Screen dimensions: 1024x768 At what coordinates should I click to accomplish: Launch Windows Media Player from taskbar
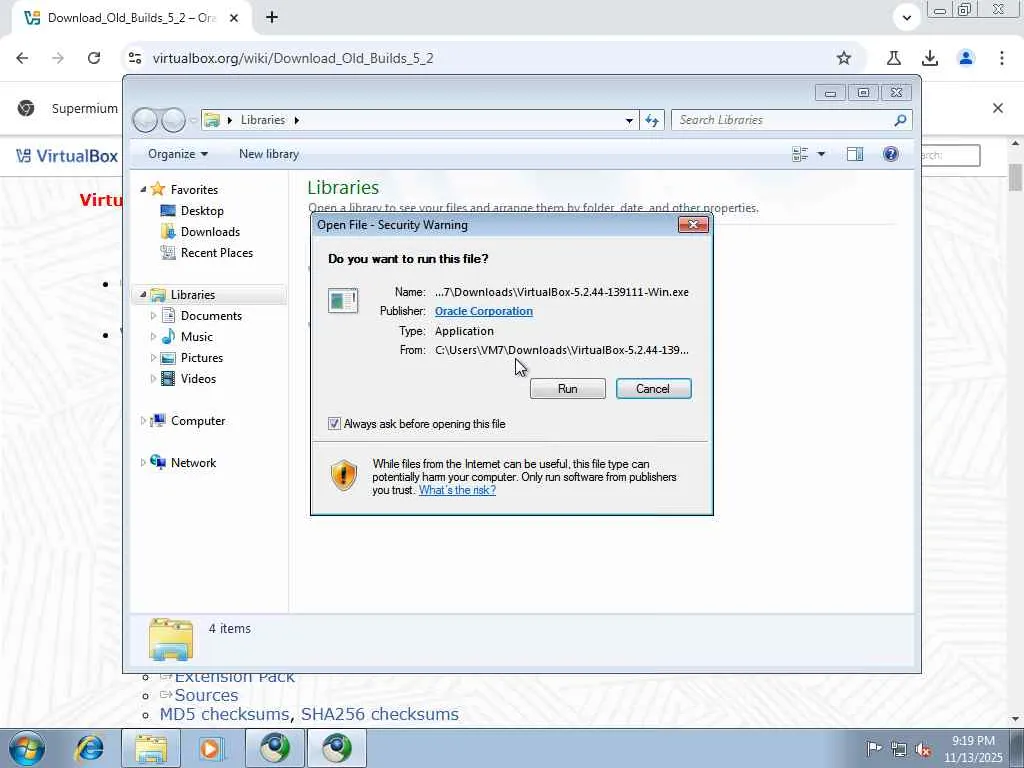(212, 748)
